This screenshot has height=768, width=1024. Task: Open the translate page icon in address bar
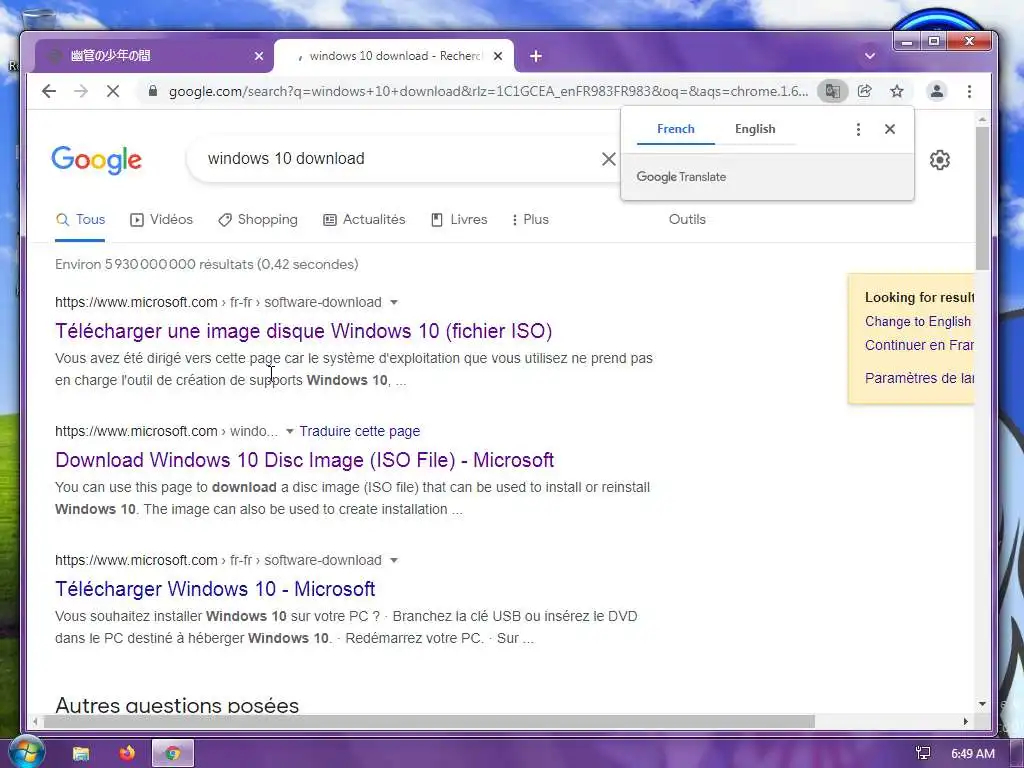[x=833, y=91]
